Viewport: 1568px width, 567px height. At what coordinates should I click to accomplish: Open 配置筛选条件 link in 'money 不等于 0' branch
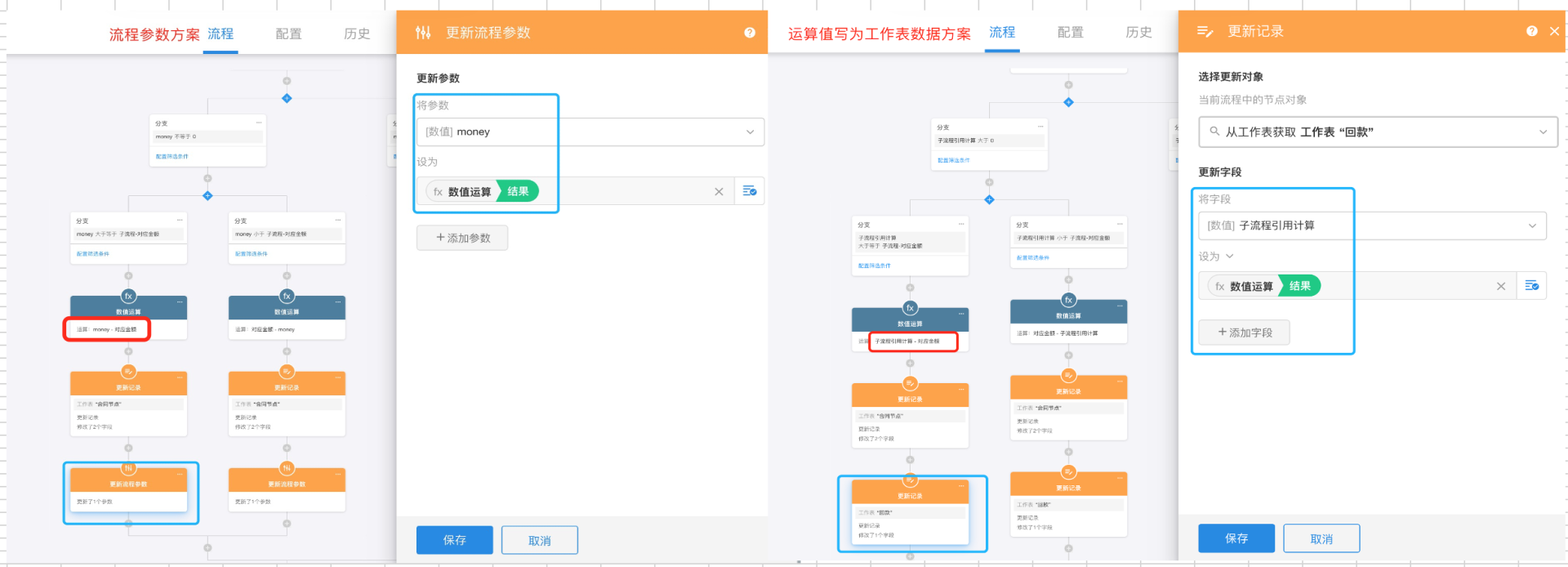point(172,156)
